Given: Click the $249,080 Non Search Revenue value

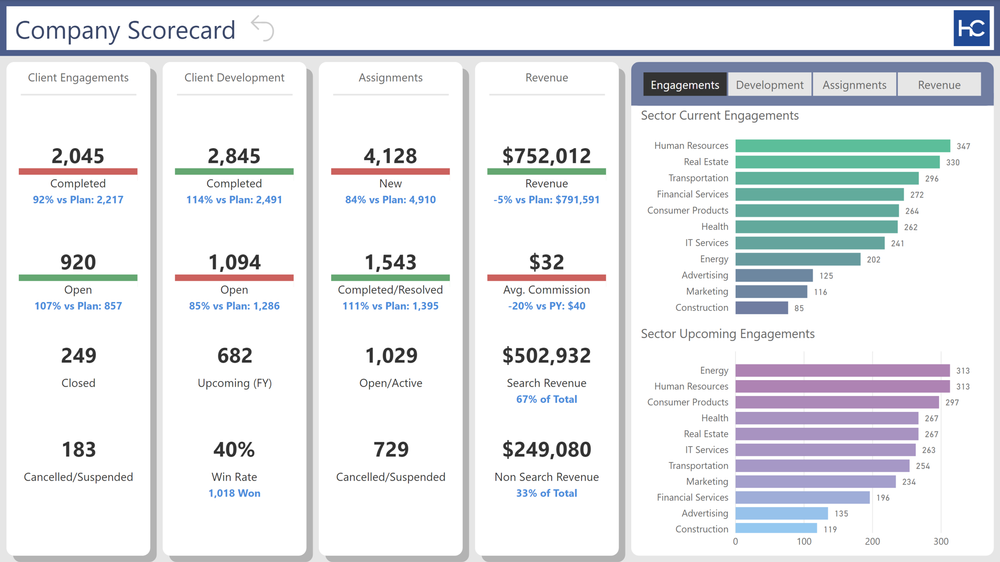Looking at the screenshot, I should 547,450.
